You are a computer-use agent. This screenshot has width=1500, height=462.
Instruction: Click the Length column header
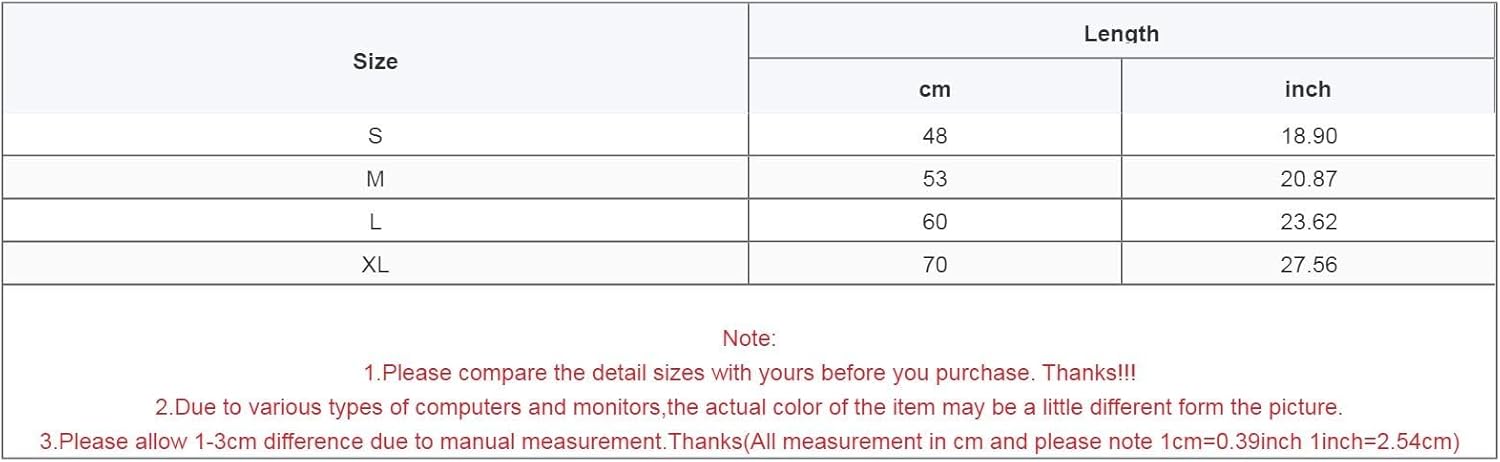point(1121,34)
